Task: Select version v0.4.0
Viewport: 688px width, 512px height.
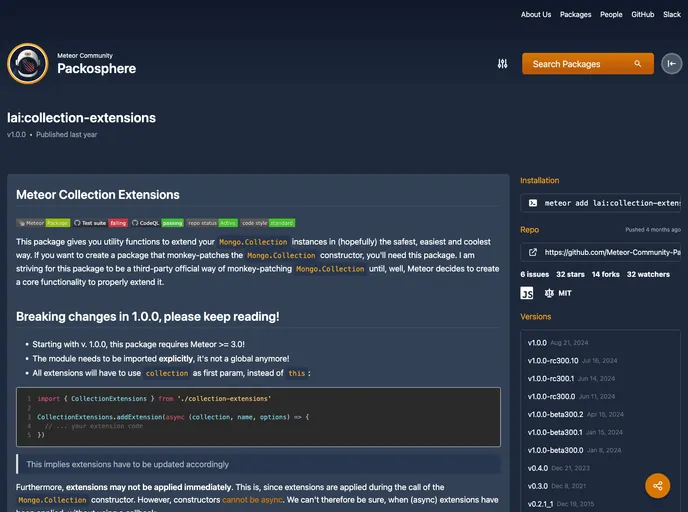Action: pyautogui.click(x=559, y=468)
